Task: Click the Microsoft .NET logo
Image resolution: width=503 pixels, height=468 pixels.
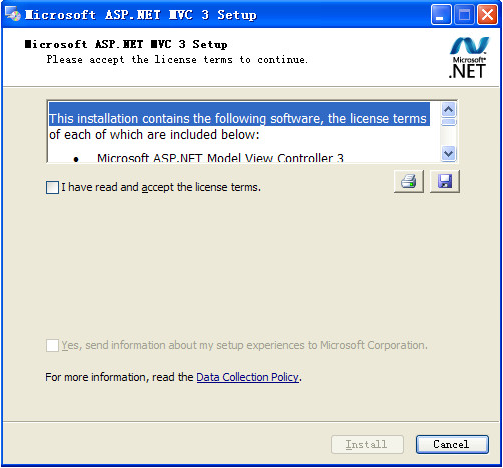Action: click(x=468, y=58)
